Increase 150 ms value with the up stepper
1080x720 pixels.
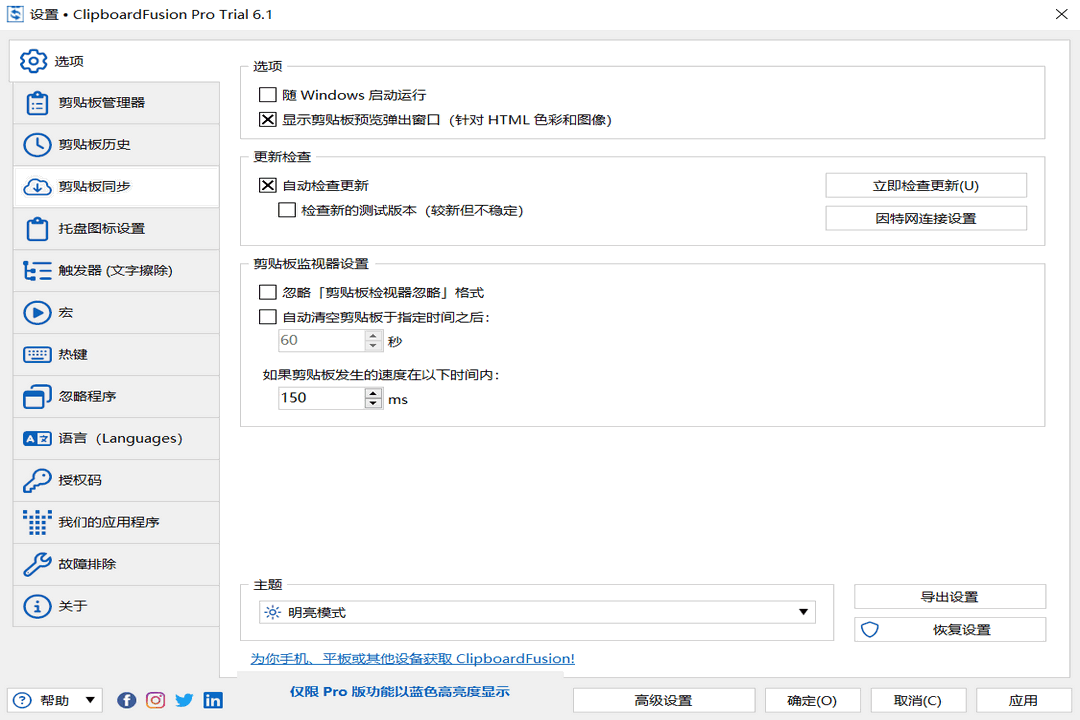(x=372, y=393)
